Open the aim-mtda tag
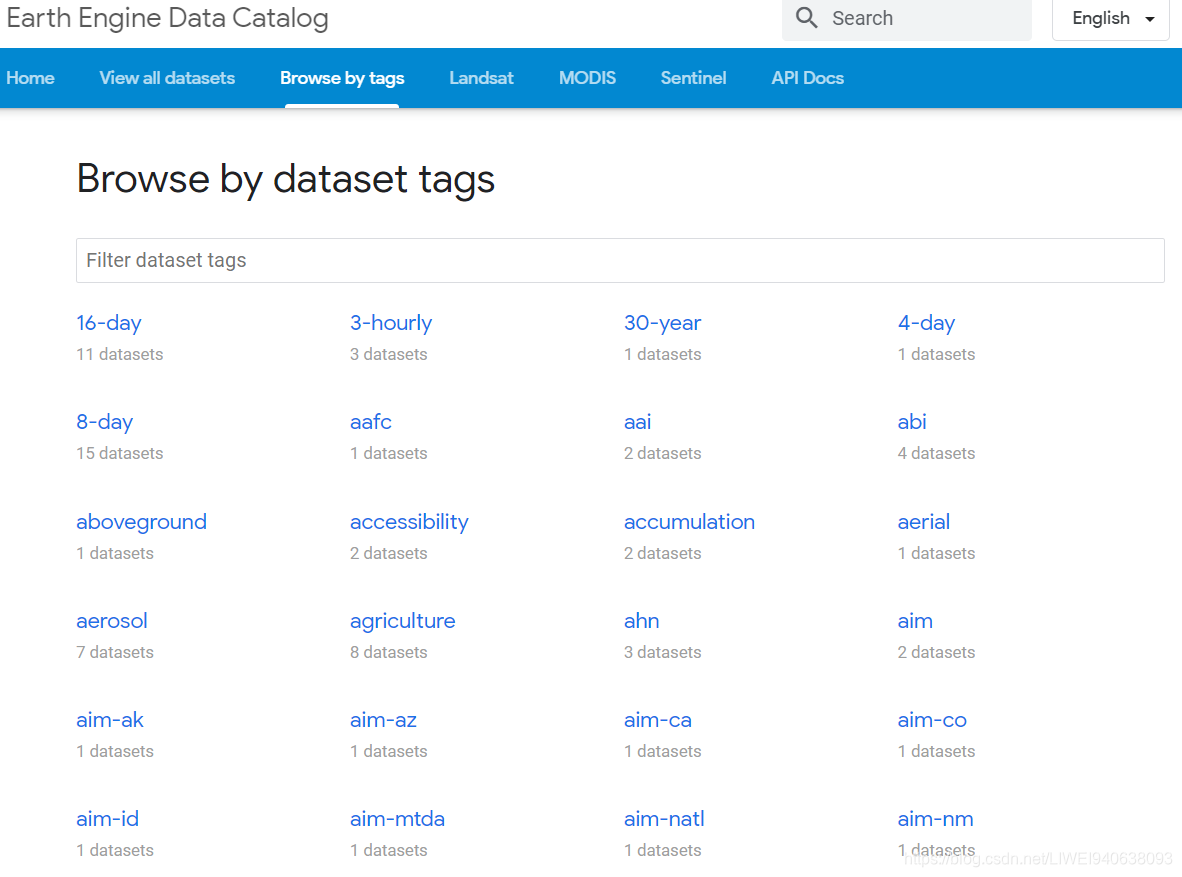Viewport: 1182px width, 877px height. pos(397,818)
